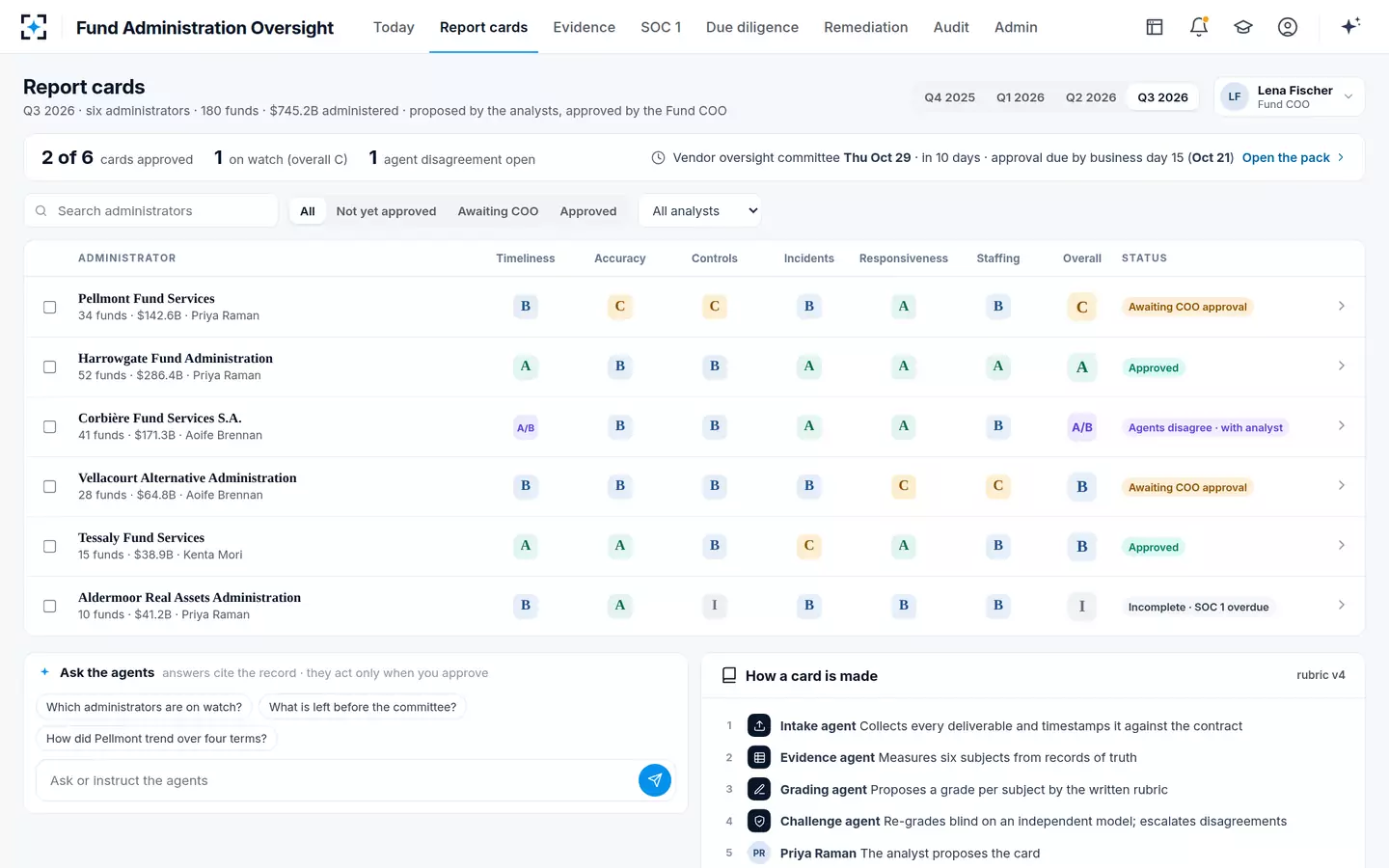The height and width of the screenshot is (868, 1389).
Task: Ask Which administrators are on watch
Action: tap(145, 707)
